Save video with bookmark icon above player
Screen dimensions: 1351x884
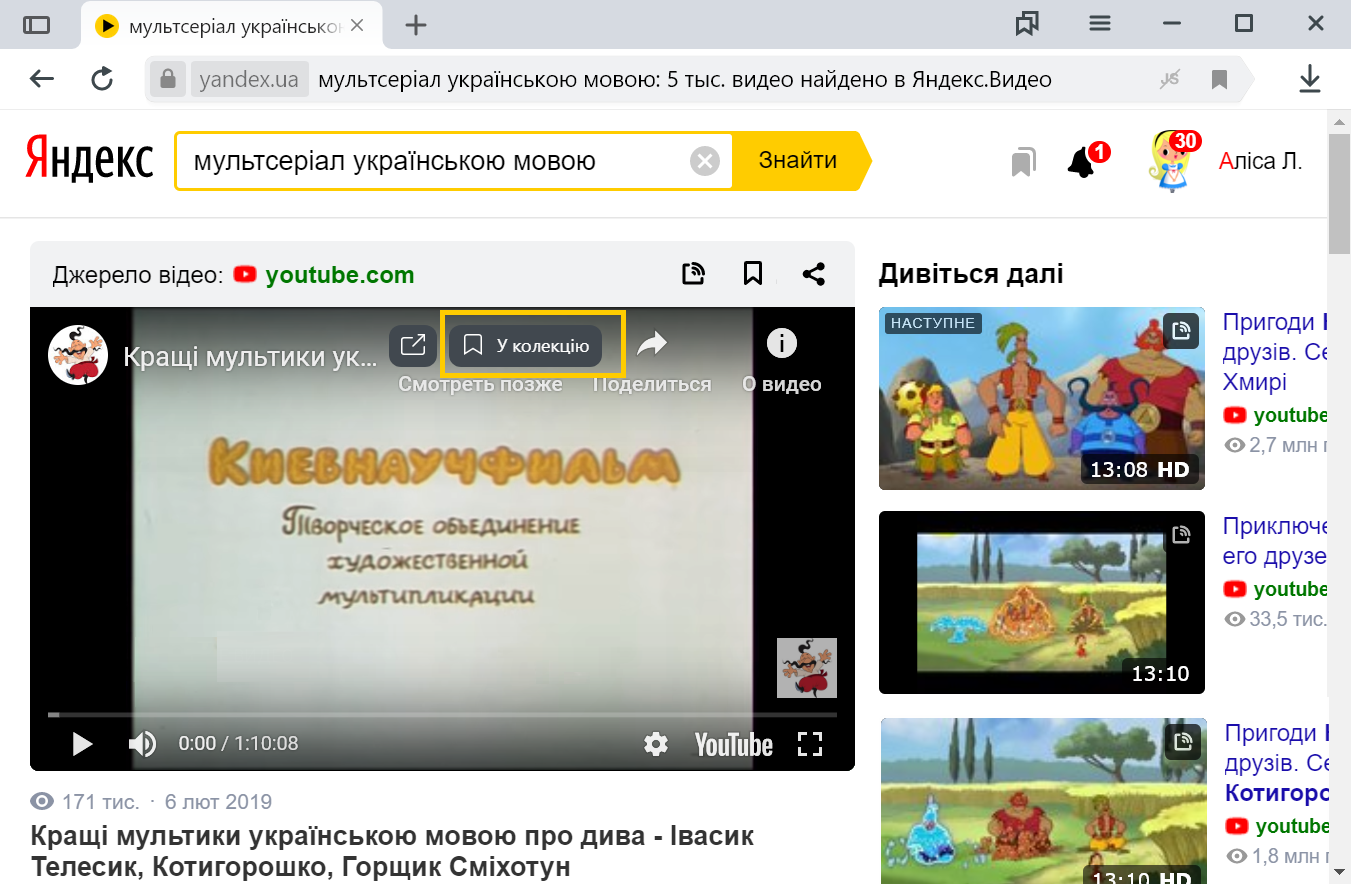753,273
